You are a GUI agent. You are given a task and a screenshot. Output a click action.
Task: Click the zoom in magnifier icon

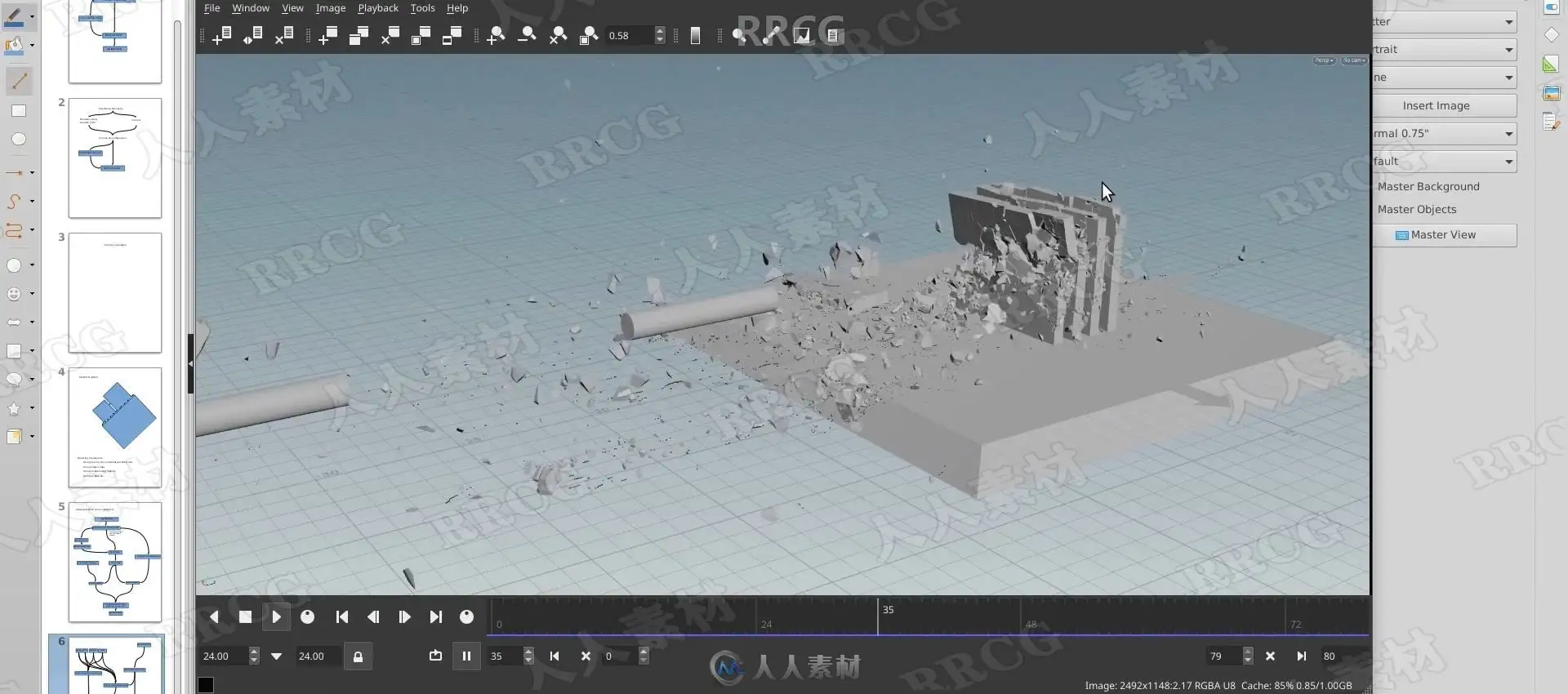pyautogui.click(x=496, y=35)
